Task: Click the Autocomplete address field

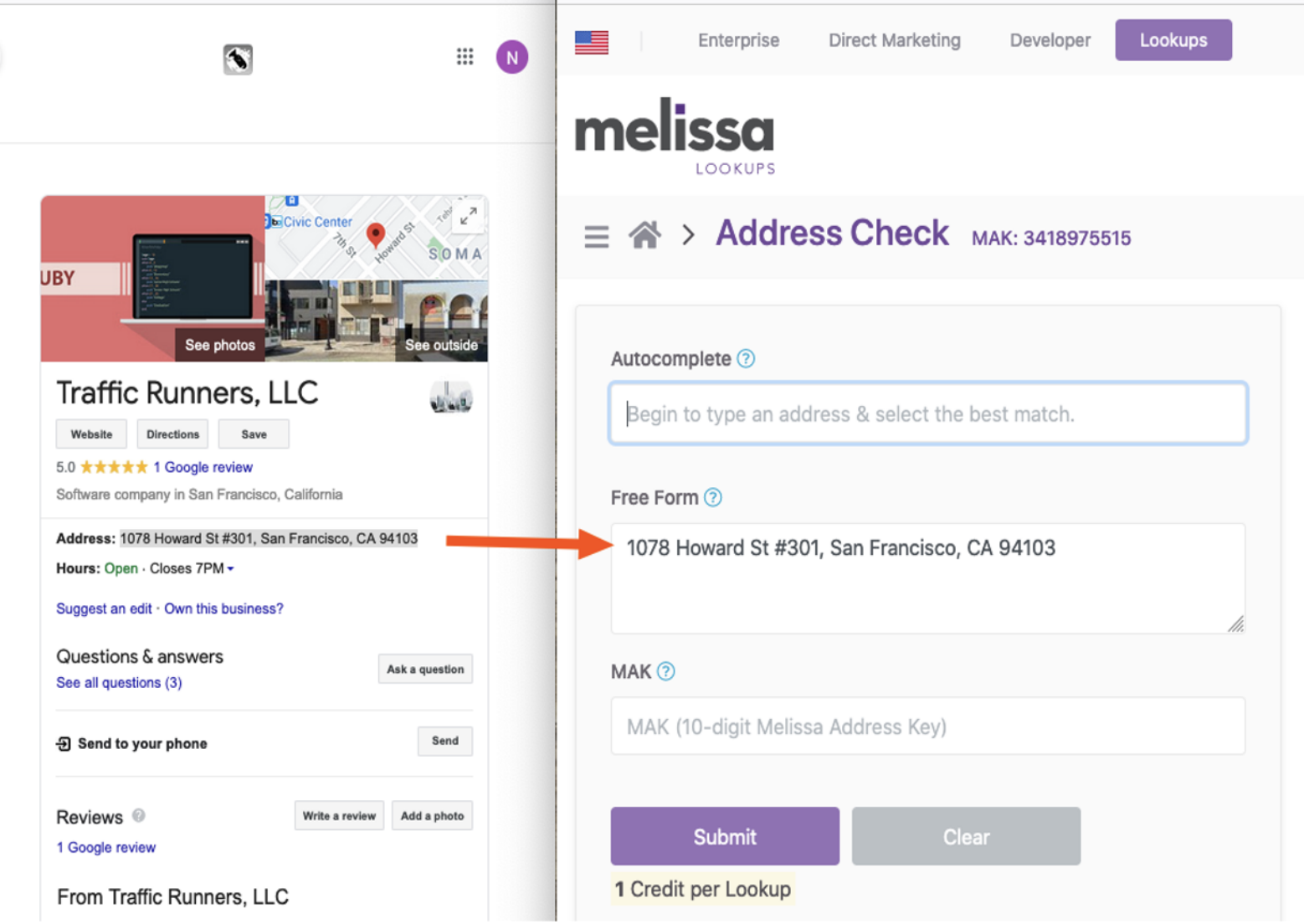Action: [927, 413]
